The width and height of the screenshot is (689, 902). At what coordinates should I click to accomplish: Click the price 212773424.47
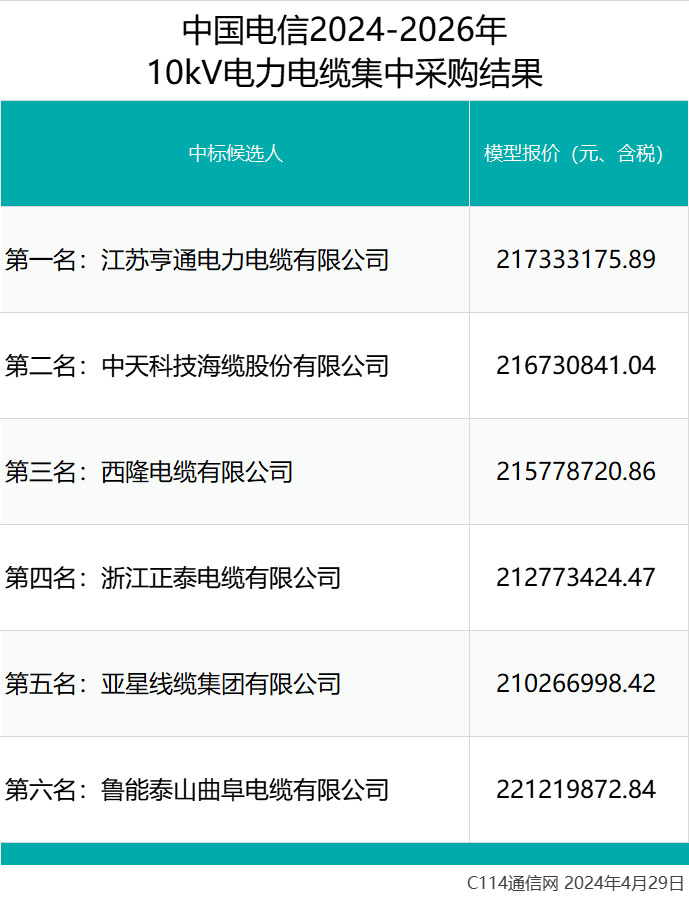click(576, 578)
